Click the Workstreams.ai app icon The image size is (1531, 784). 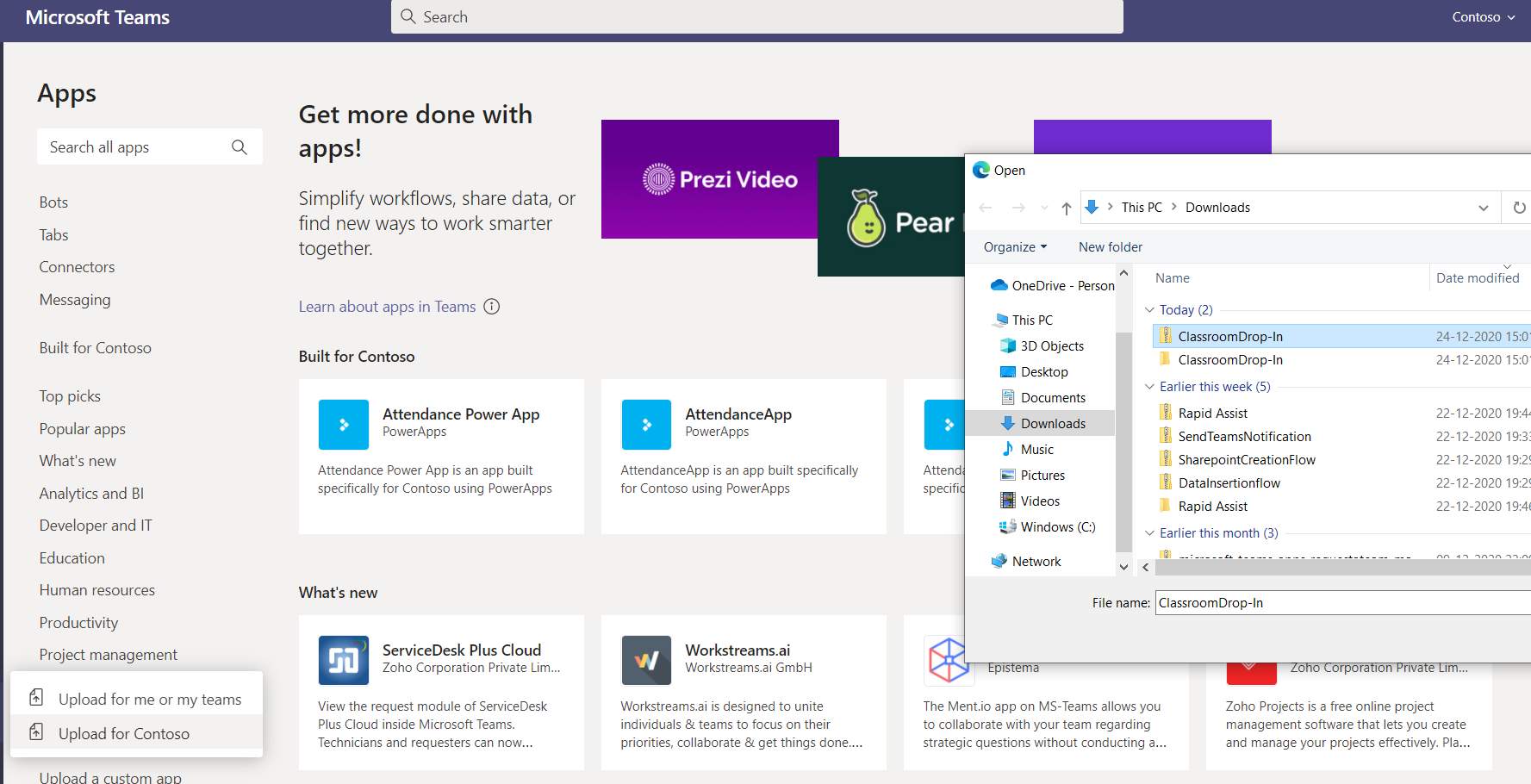pos(646,660)
